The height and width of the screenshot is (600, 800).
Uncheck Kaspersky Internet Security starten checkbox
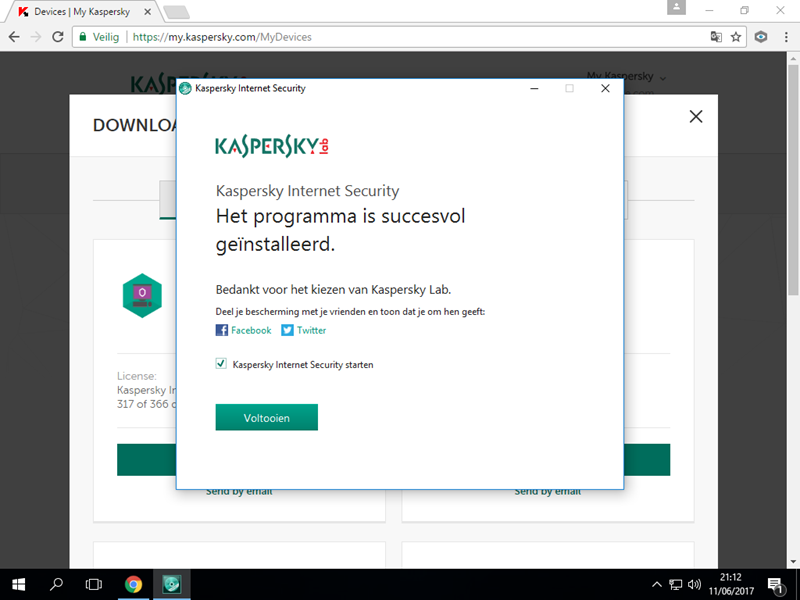[221, 365]
